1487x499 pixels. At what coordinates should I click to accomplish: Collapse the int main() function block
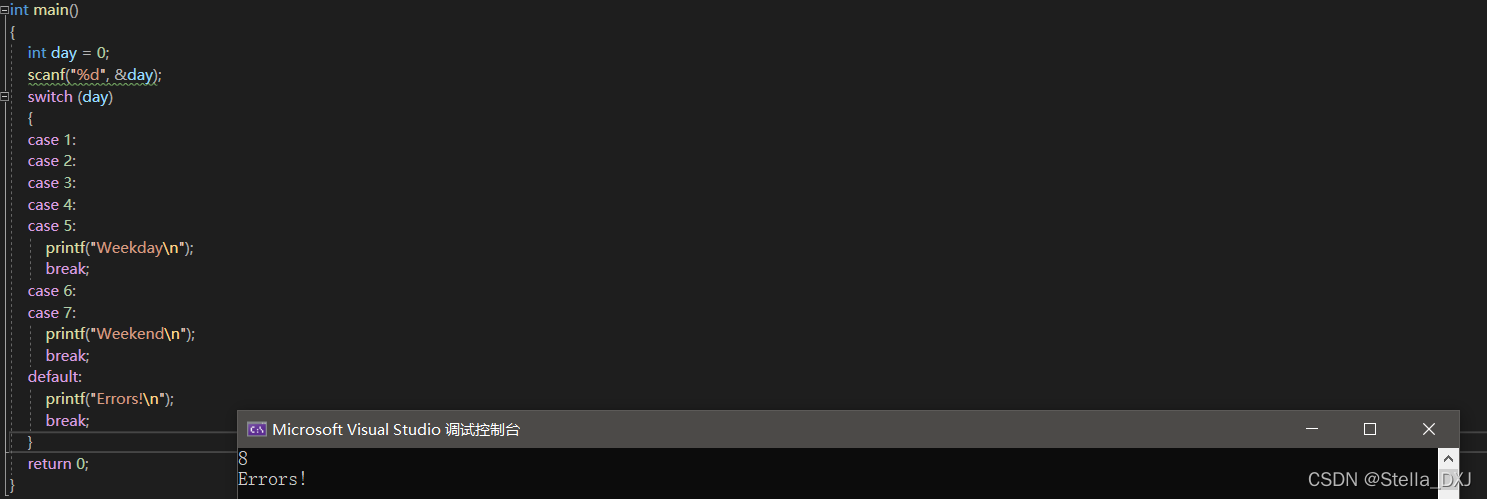click(x=4, y=9)
